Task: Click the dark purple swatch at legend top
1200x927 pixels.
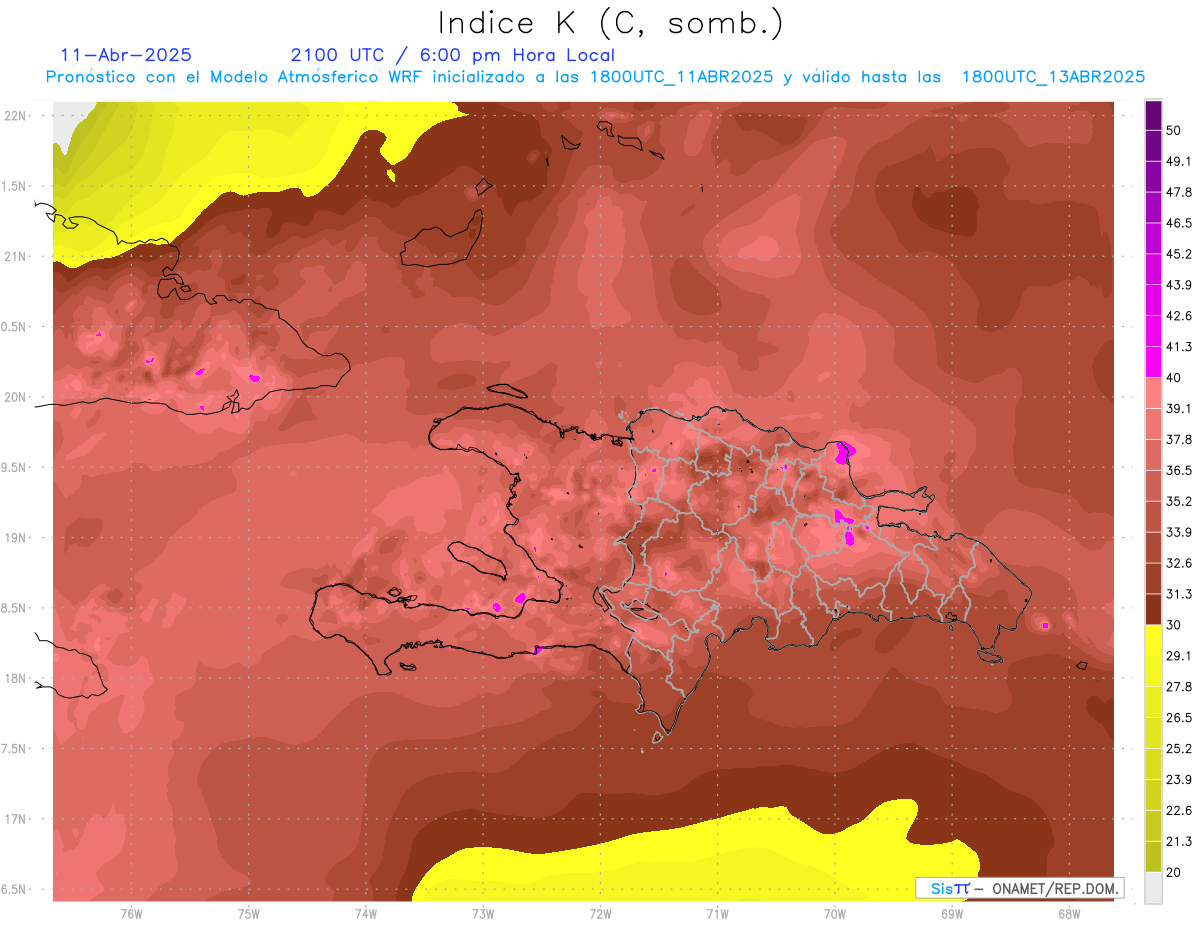Action: click(x=1153, y=115)
